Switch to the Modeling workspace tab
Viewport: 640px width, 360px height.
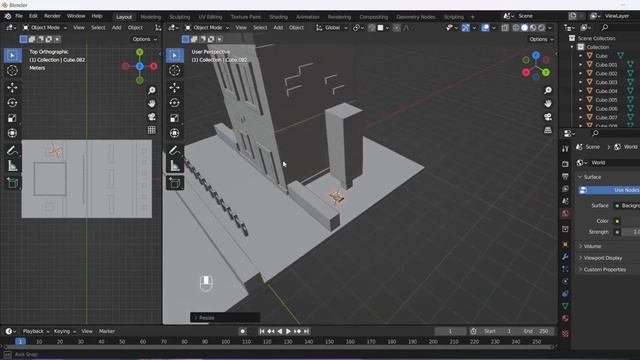click(151, 17)
